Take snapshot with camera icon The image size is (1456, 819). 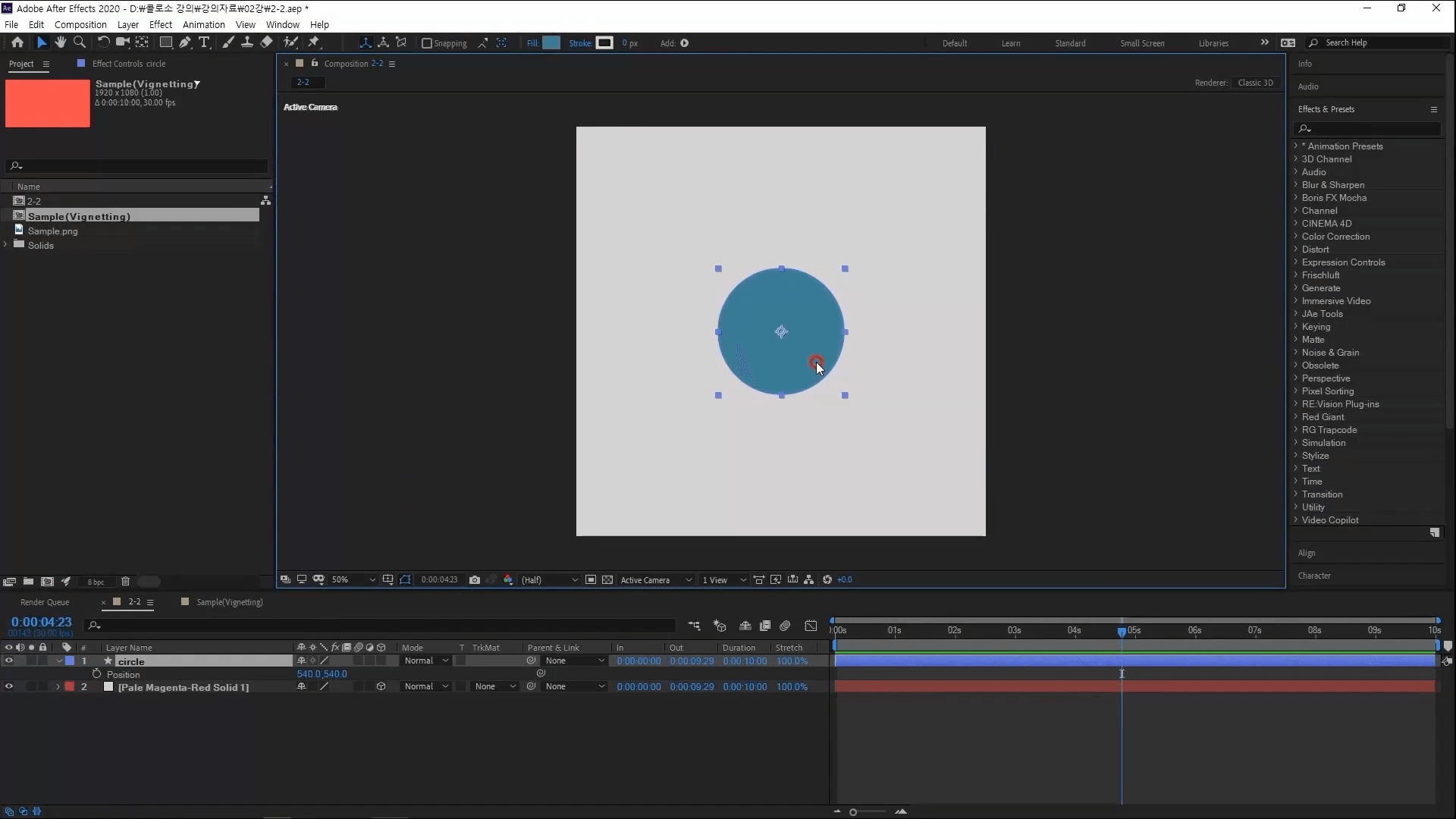click(475, 580)
